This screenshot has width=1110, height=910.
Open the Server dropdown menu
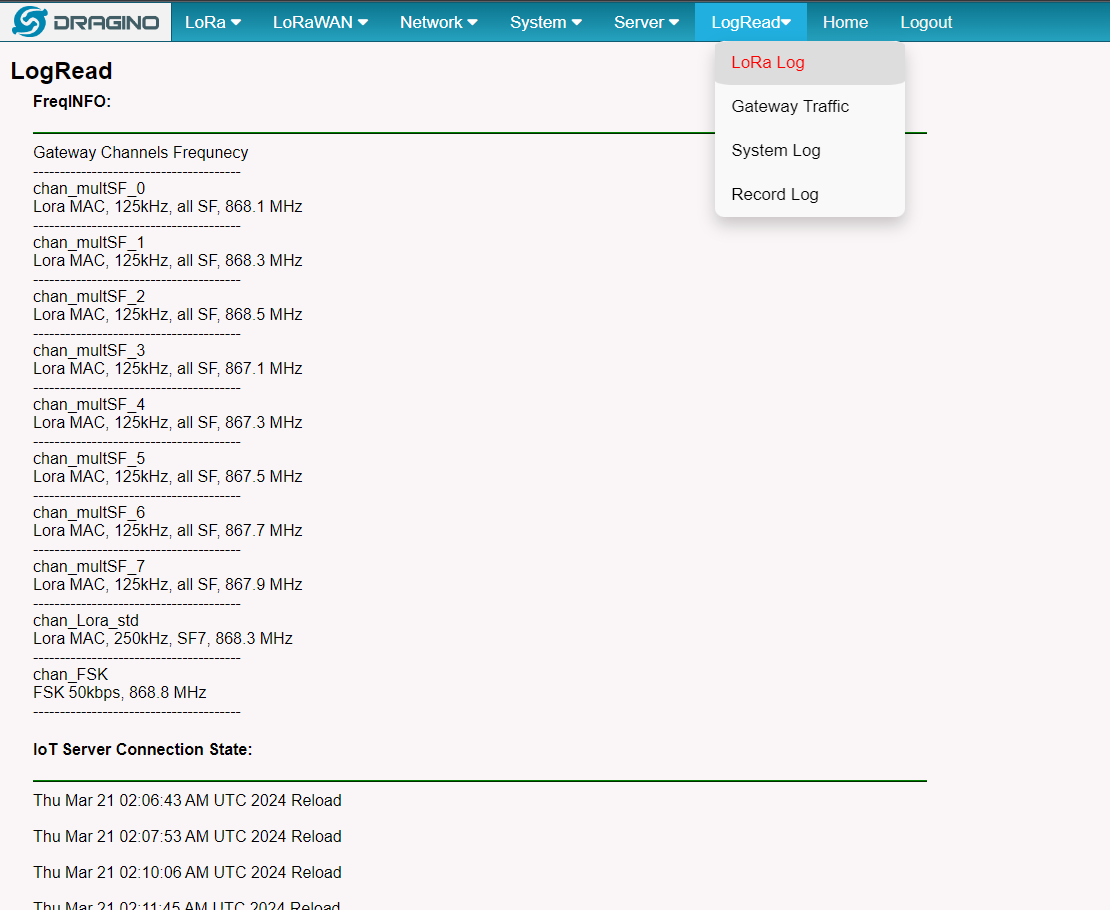(x=646, y=22)
